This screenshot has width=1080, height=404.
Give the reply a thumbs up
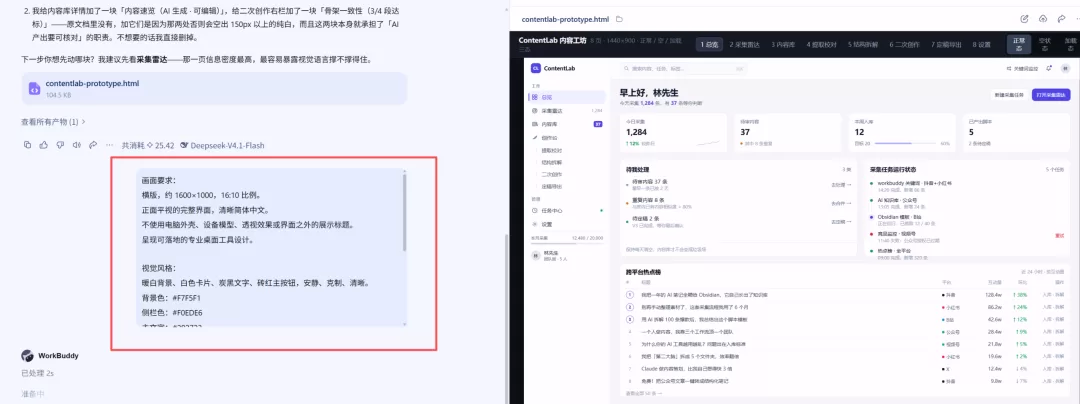43,145
